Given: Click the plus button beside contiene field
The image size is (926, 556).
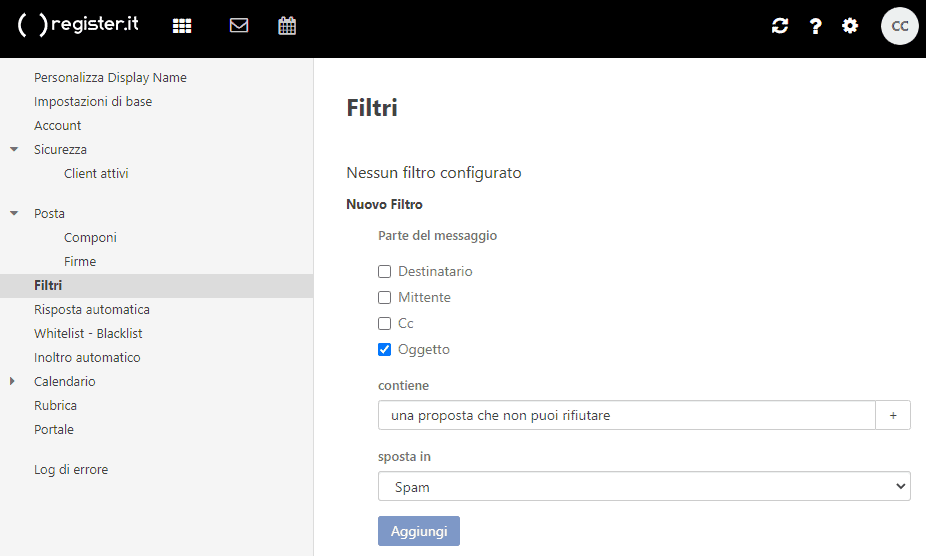Looking at the screenshot, I should (x=893, y=416).
